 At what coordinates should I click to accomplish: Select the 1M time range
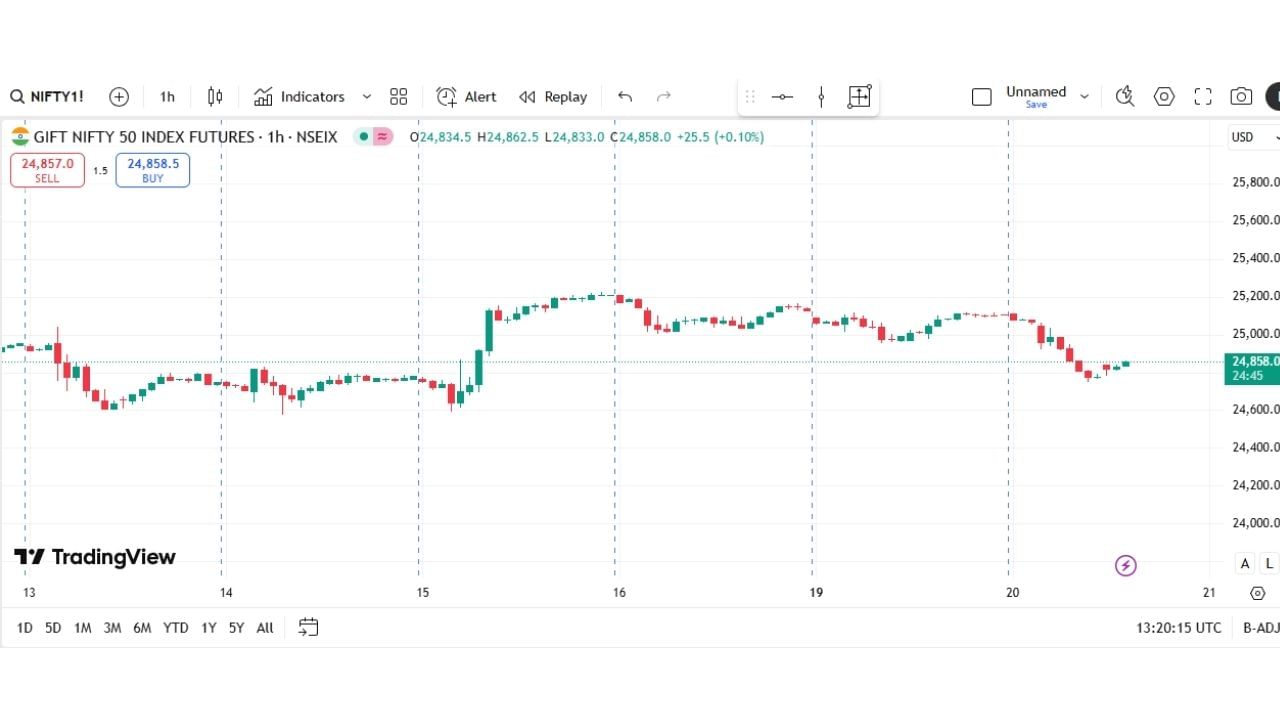[82, 628]
